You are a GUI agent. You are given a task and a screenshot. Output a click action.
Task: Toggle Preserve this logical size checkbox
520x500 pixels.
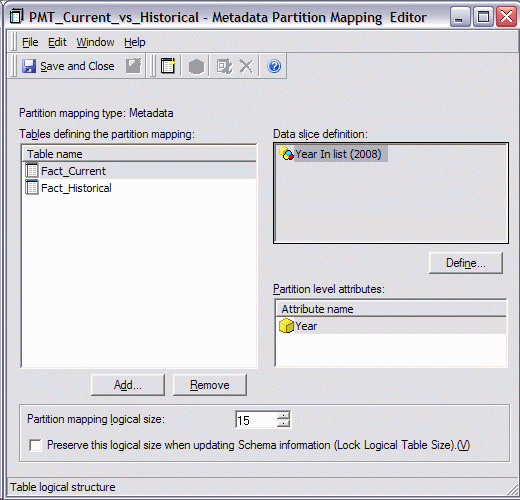(x=35, y=445)
